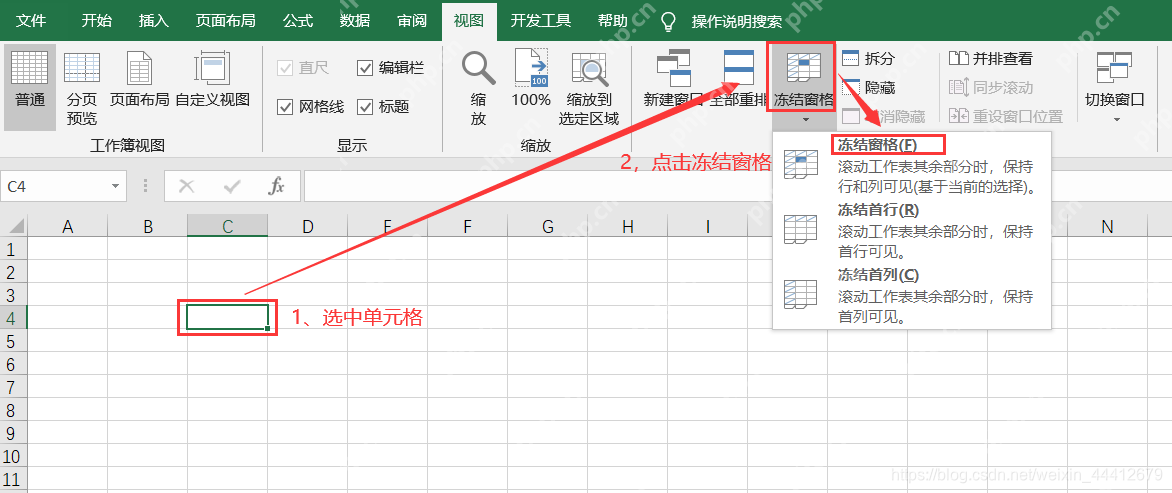1172x493 pixels.
Task: Select row 4 header
Action: [13, 317]
